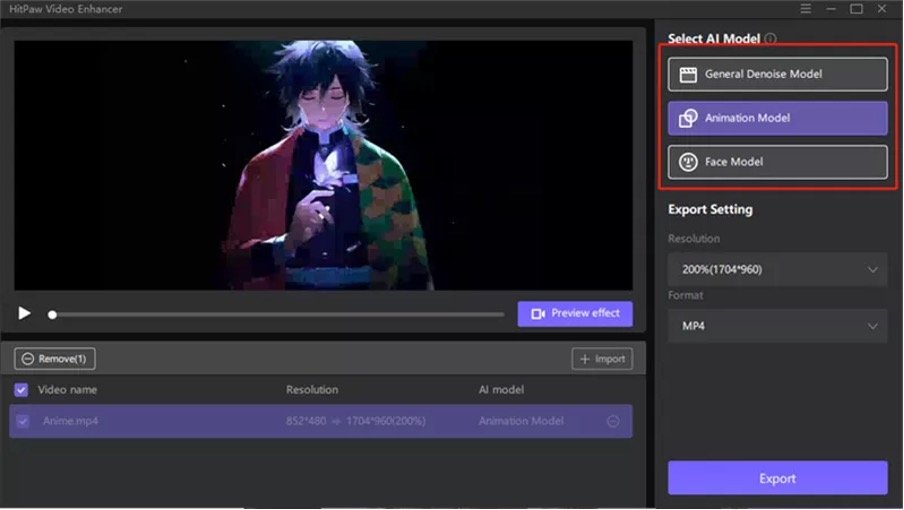This screenshot has height=510, width=904.
Task: Choose the Face Model option
Action: coord(777,162)
